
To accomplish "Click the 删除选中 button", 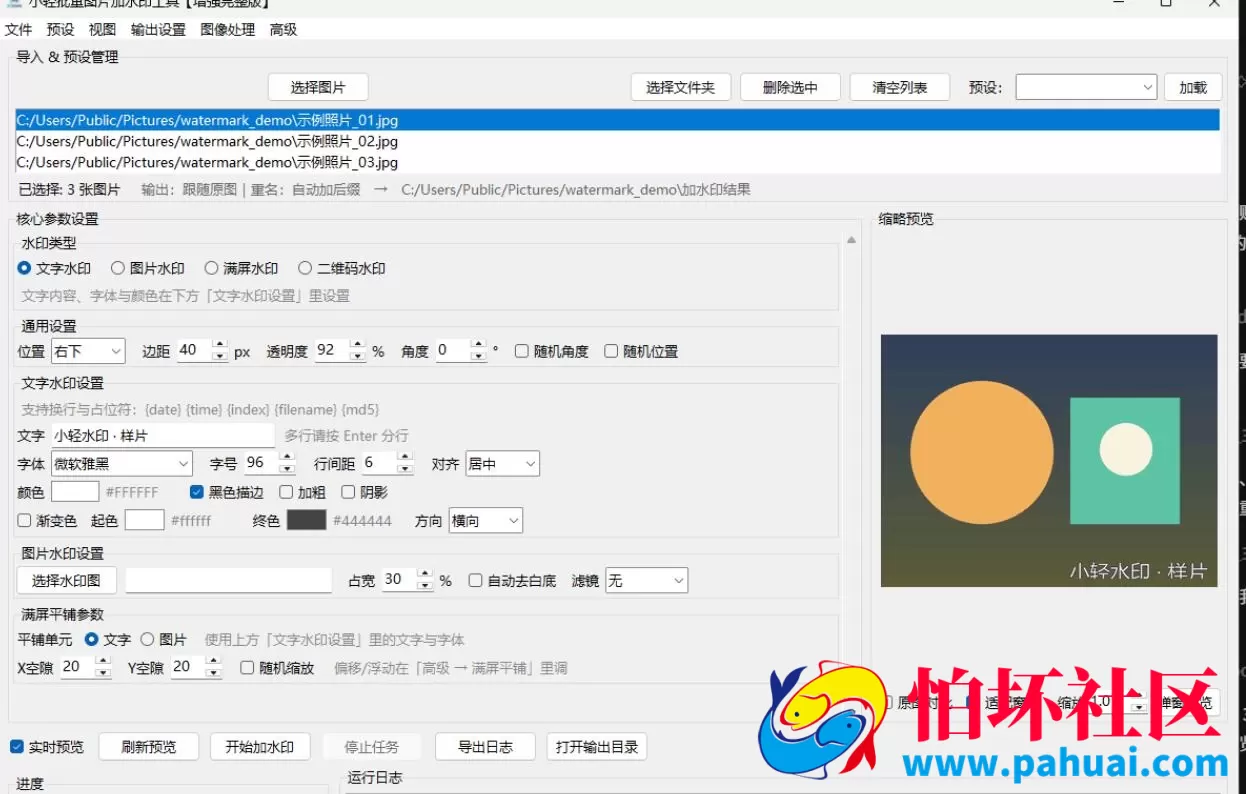I will (x=790, y=87).
